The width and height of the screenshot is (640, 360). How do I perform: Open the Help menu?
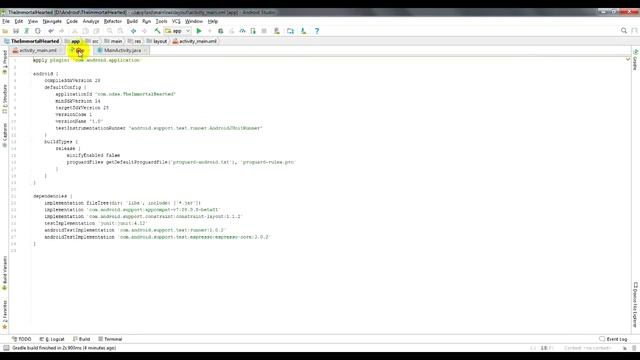(213, 21)
